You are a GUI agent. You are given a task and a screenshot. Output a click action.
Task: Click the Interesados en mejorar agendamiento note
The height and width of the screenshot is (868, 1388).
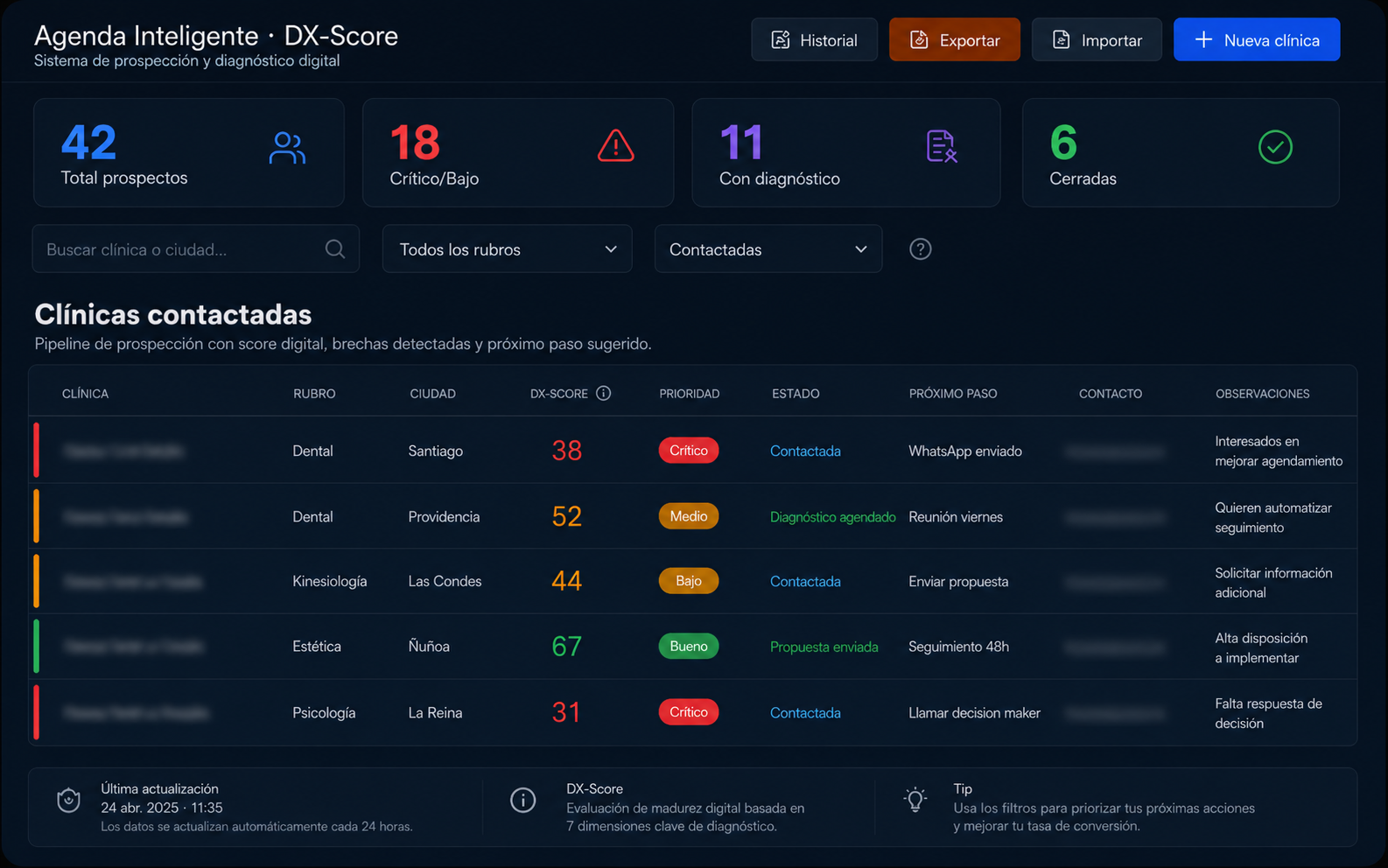[1278, 451]
